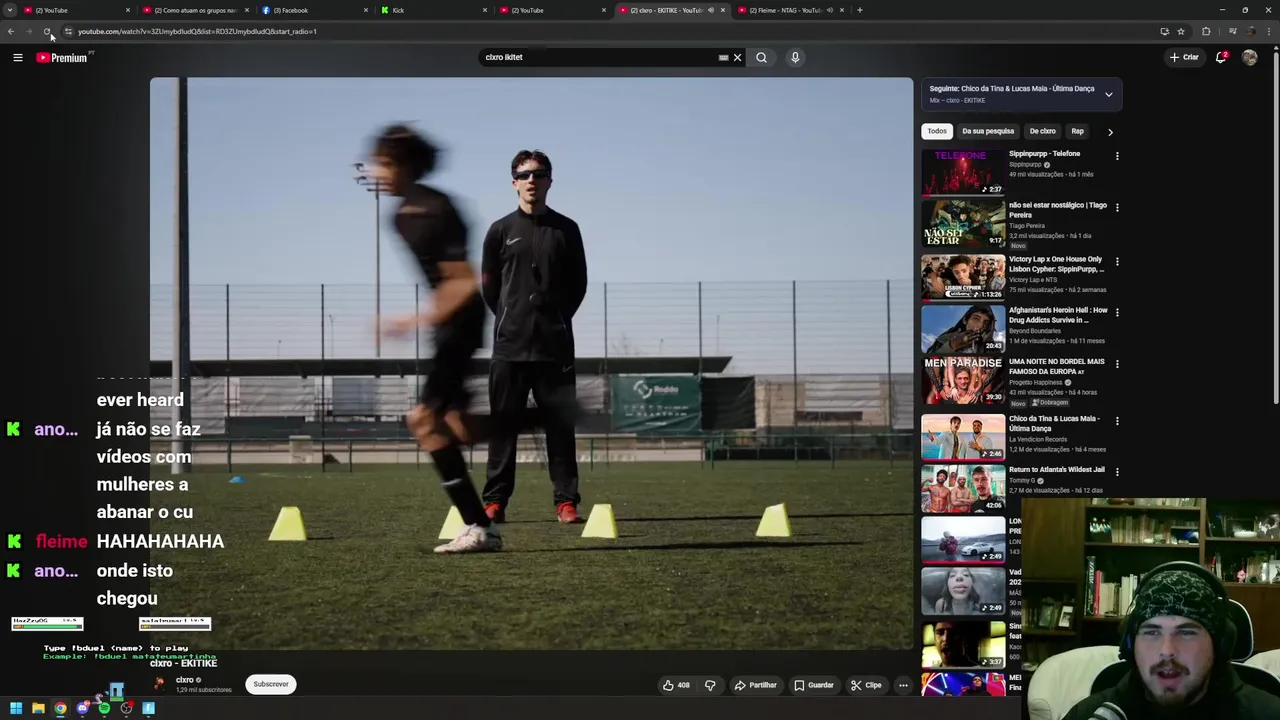
Task: Open the account avatar menu
Action: coord(1249,58)
